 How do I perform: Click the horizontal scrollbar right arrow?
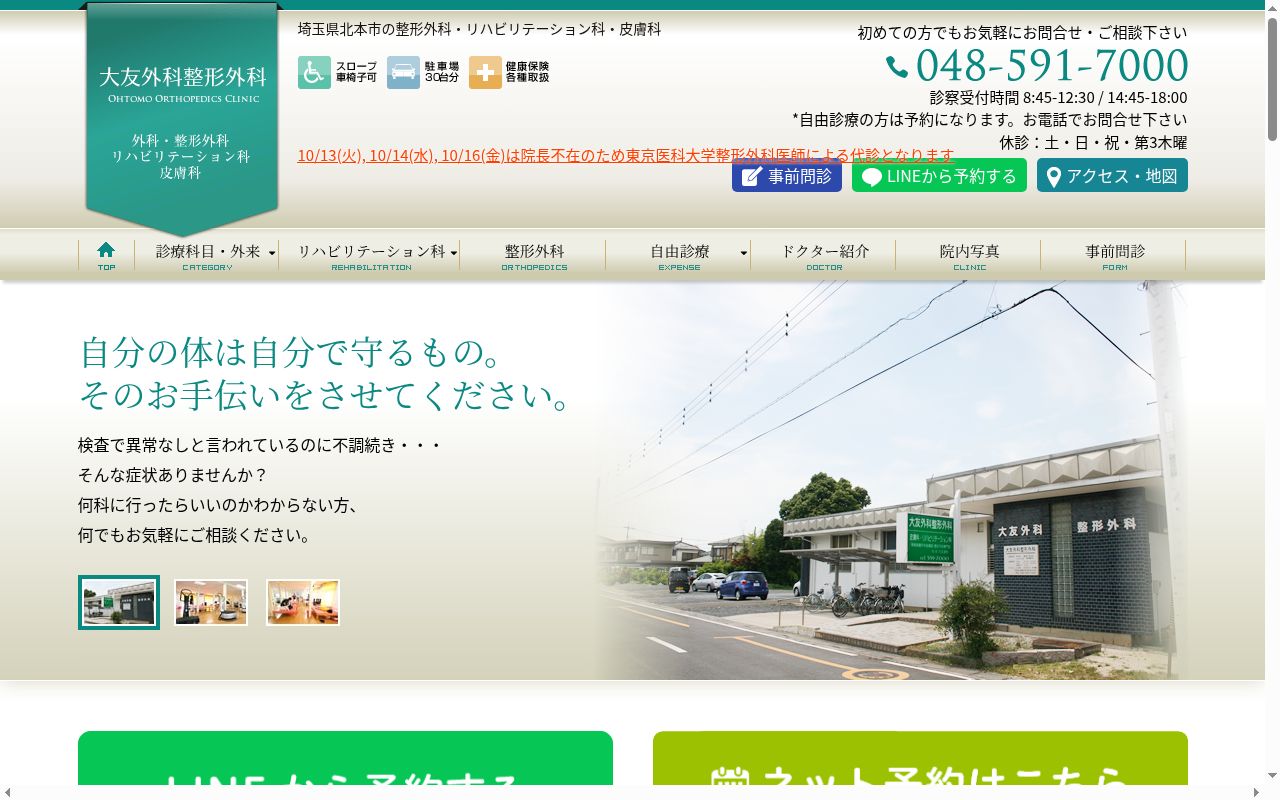click(x=1258, y=792)
